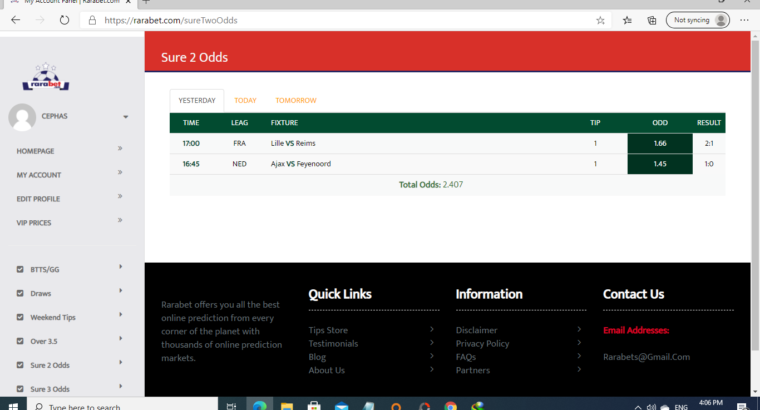The width and height of the screenshot is (760, 410).
Task: Switch to the TODAY tab
Action: [245, 100]
